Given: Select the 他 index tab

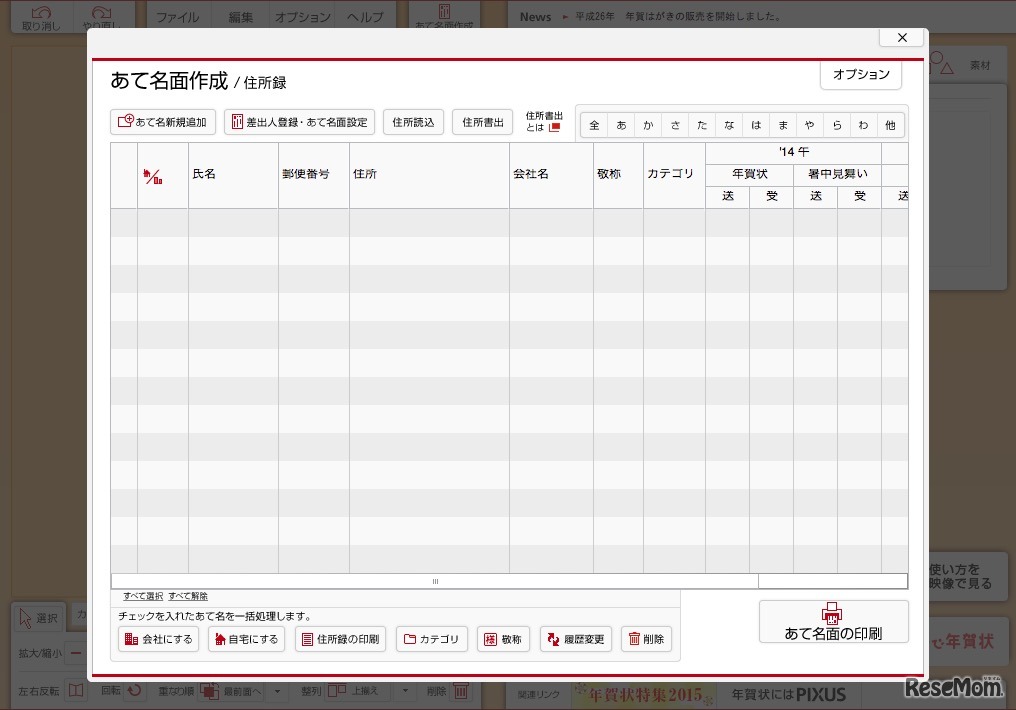Looking at the screenshot, I should click(891, 125).
